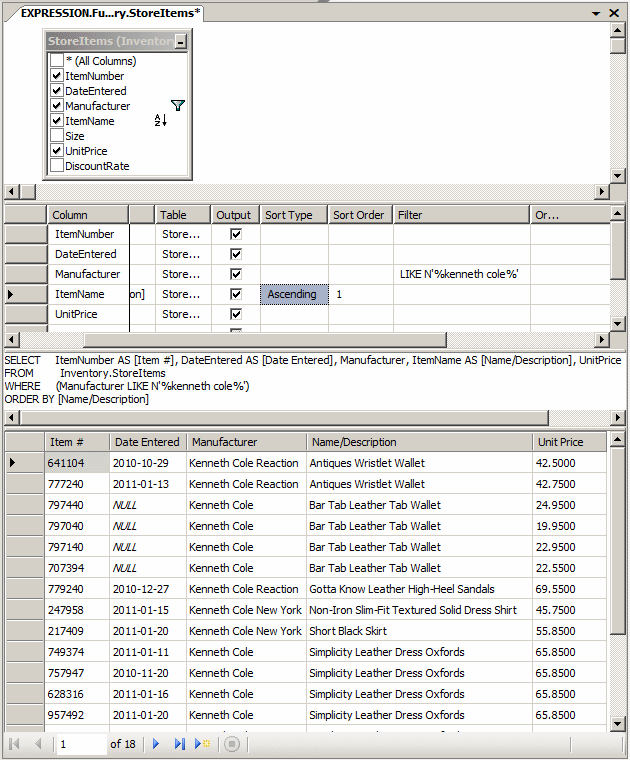Open the active files dropdown arrow
The image size is (630, 760).
596,14
